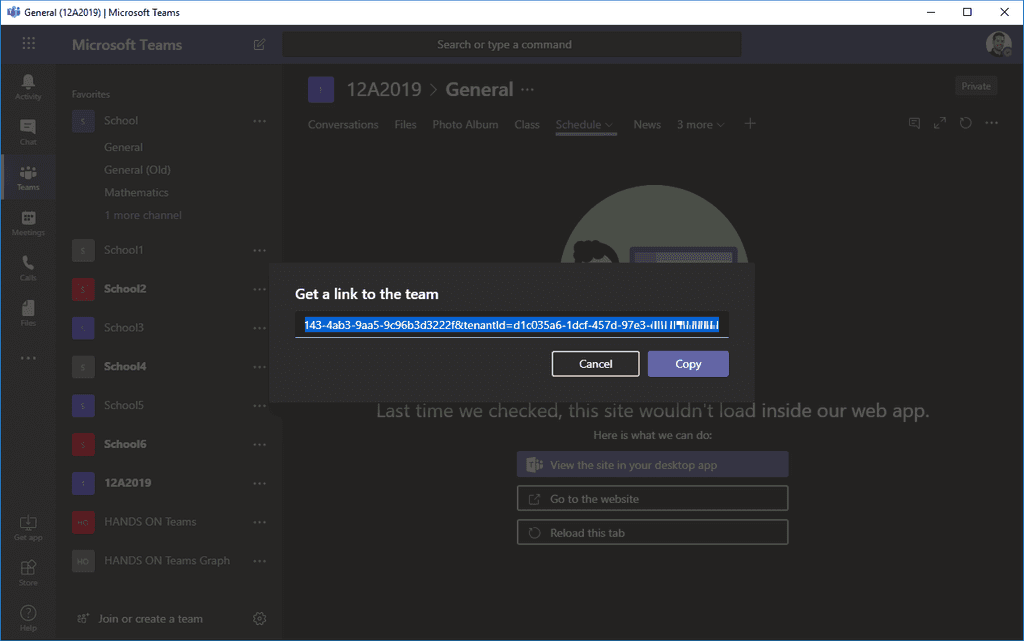Viewport: 1024px width, 641px height.
Task: Open the app launcher waffle icon
Action: [28, 44]
